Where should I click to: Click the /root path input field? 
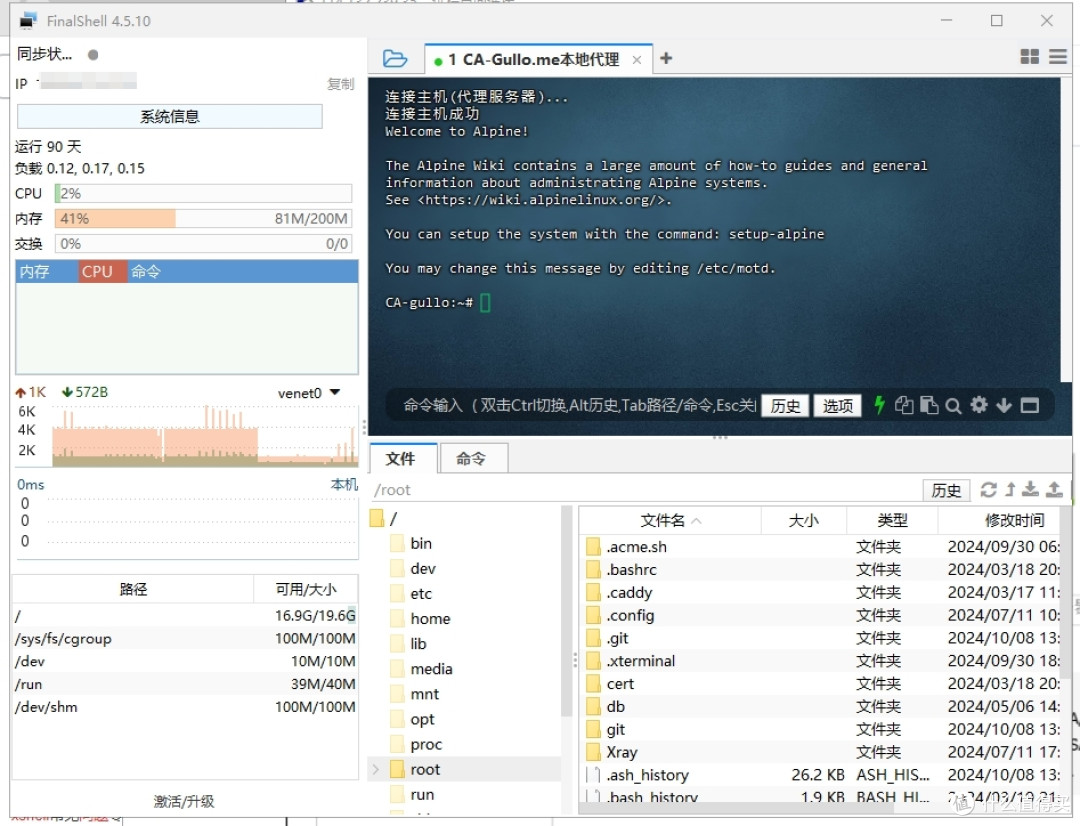[x=640, y=489]
